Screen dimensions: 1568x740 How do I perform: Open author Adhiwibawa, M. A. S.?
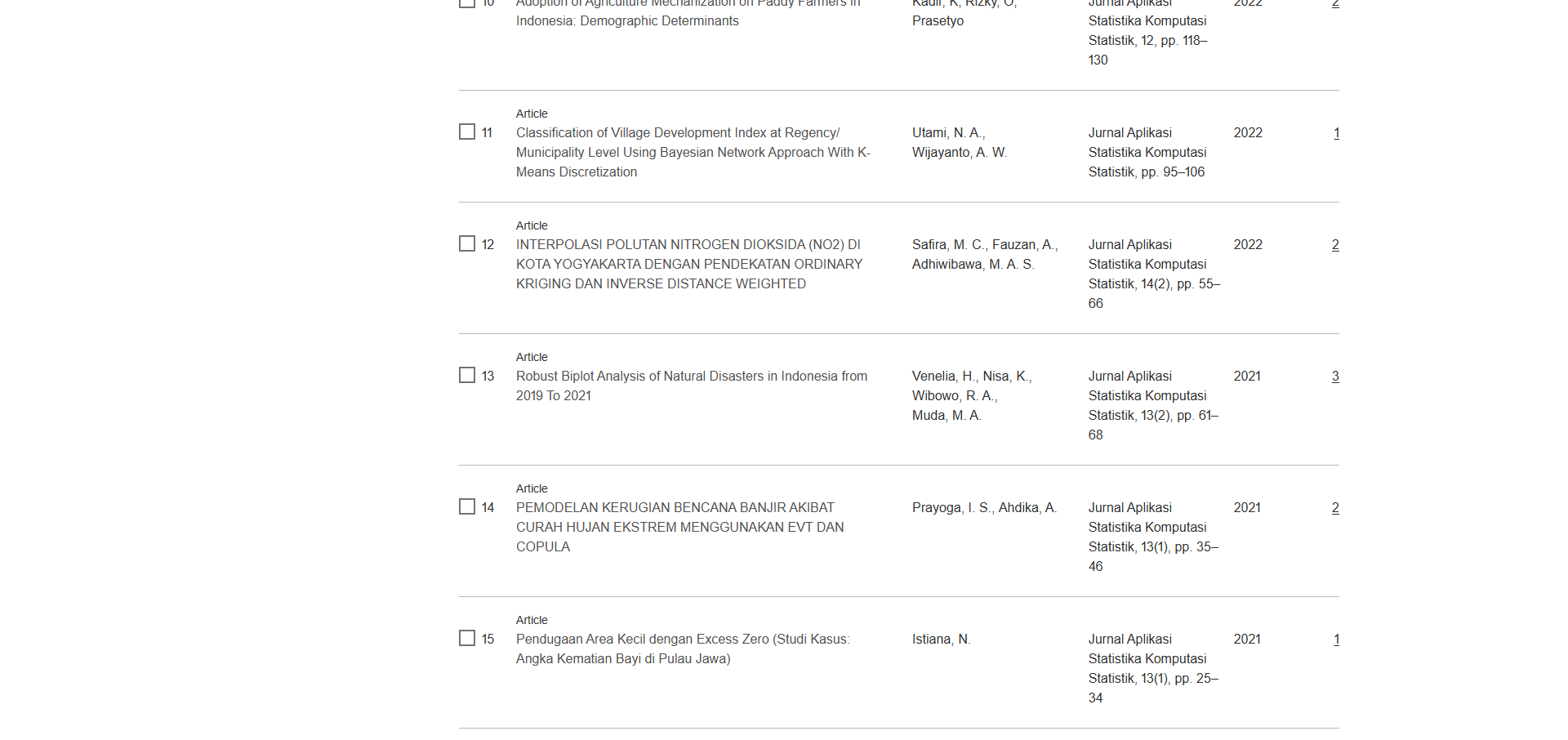coord(973,264)
